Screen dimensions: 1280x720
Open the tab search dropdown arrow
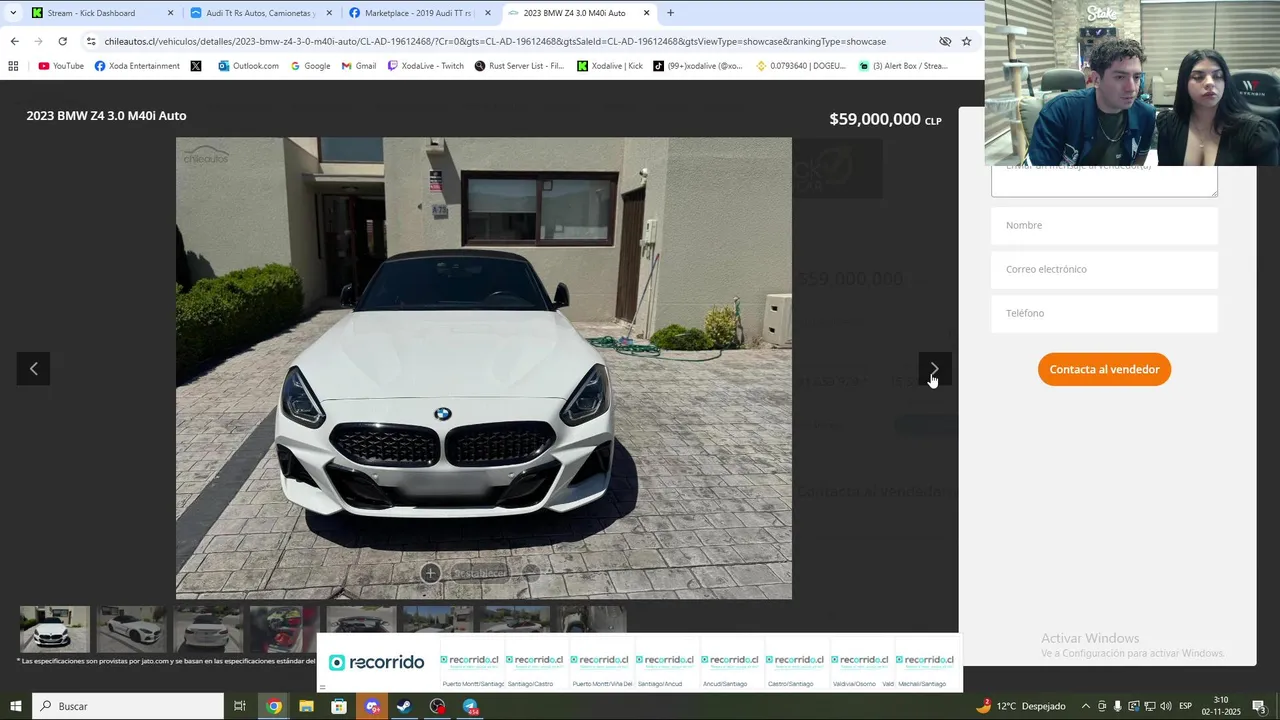coord(13,13)
